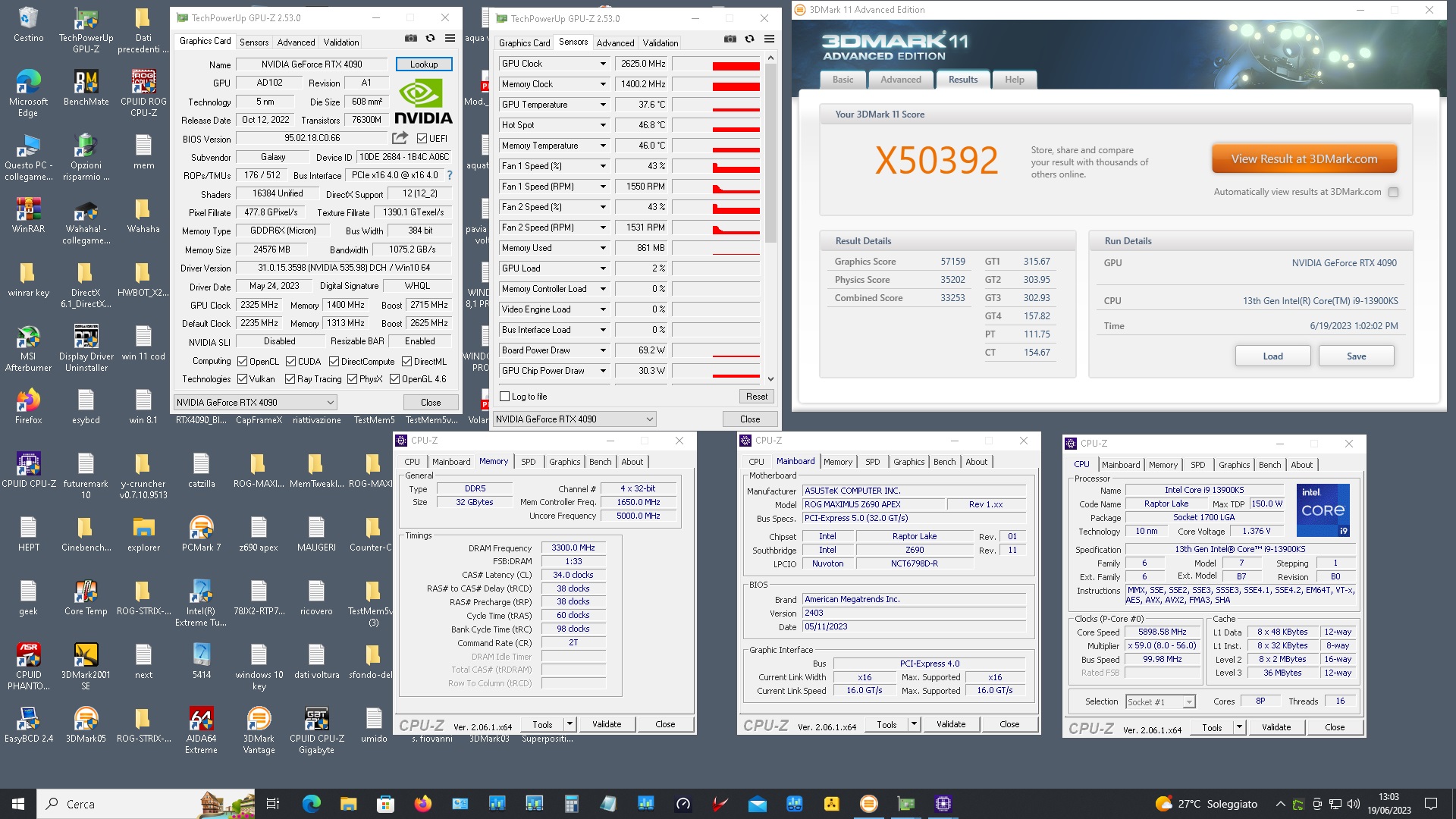Open the Windows Start menu
Screen dimensions: 1456x819
pyautogui.click(x=18, y=804)
